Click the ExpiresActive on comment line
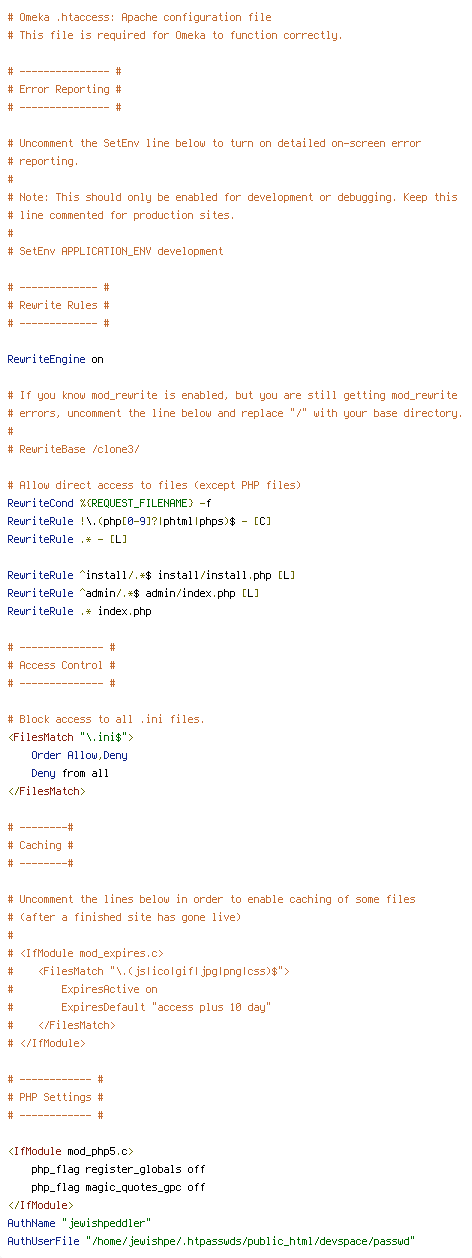 82,989
